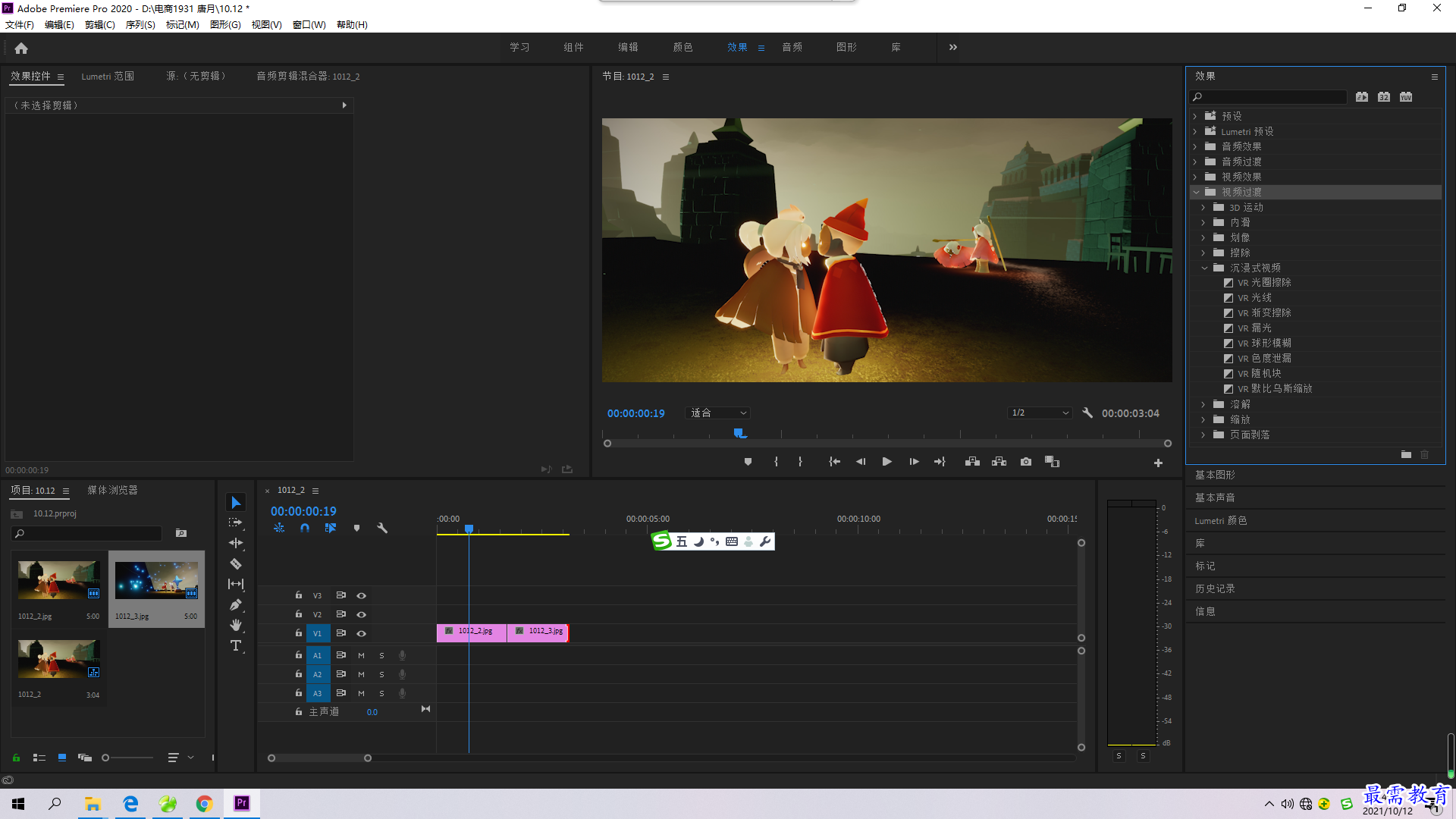
Task: Solo audio track A2
Action: [381, 674]
